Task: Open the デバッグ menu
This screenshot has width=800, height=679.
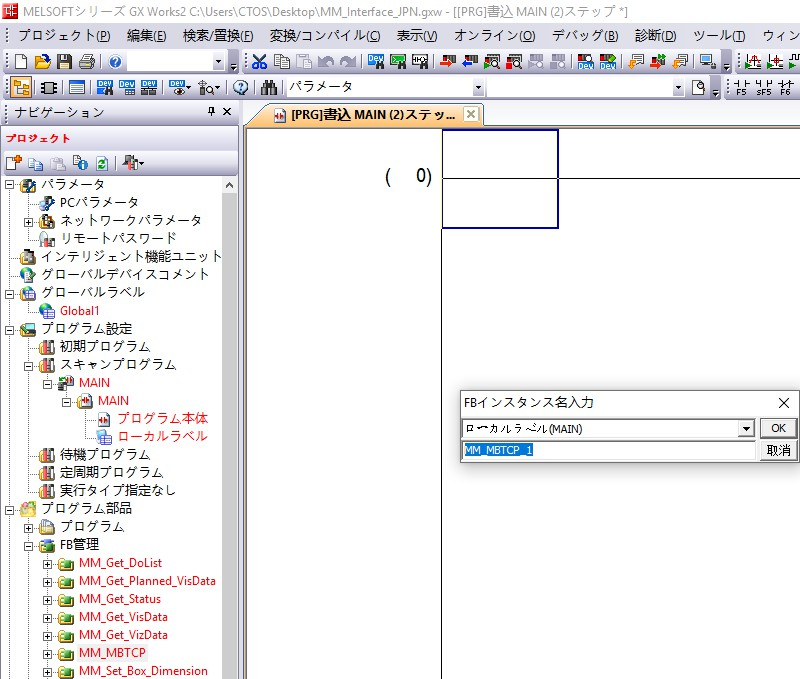Action: click(585, 36)
